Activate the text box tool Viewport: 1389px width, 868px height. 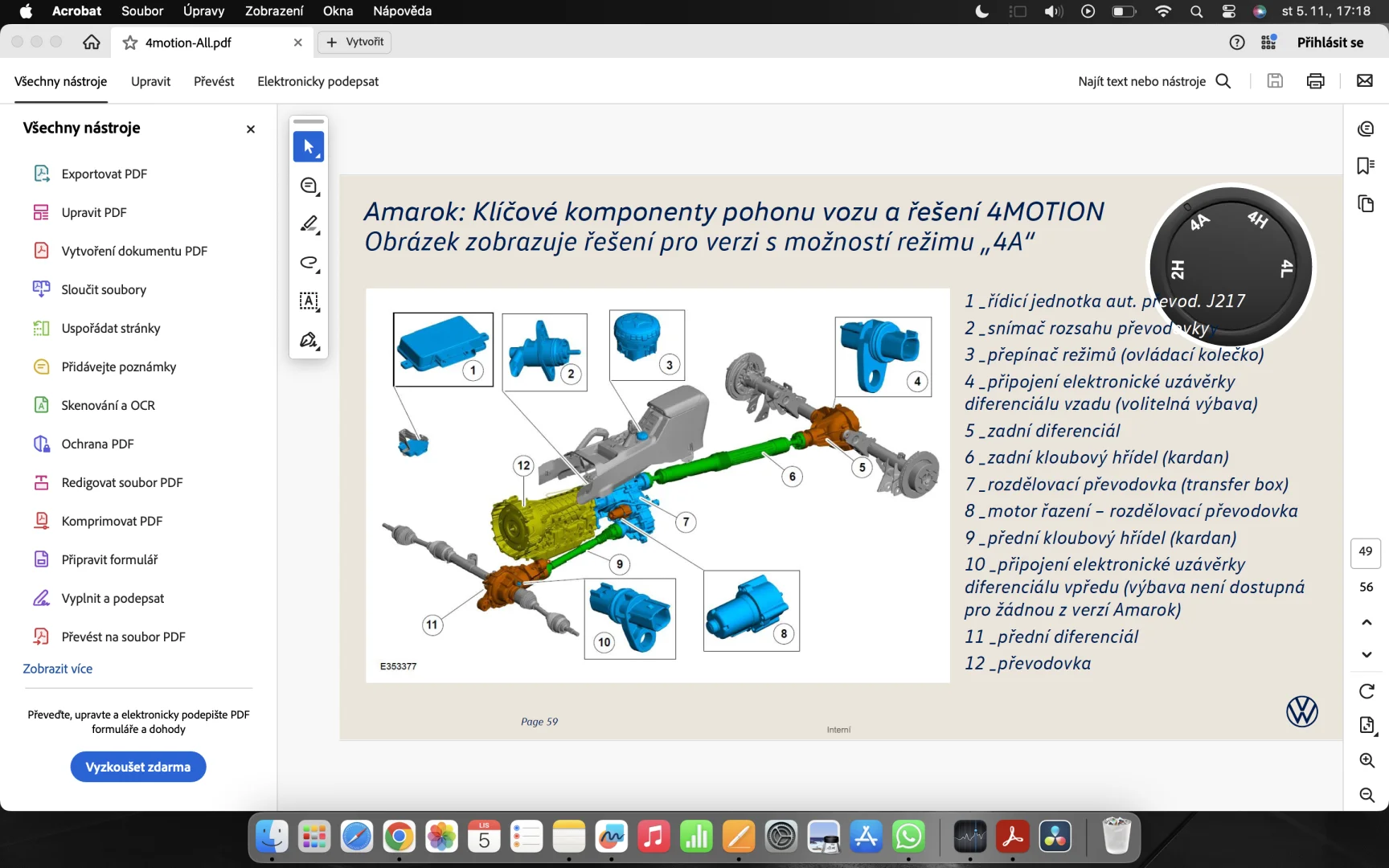click(309, 301)
